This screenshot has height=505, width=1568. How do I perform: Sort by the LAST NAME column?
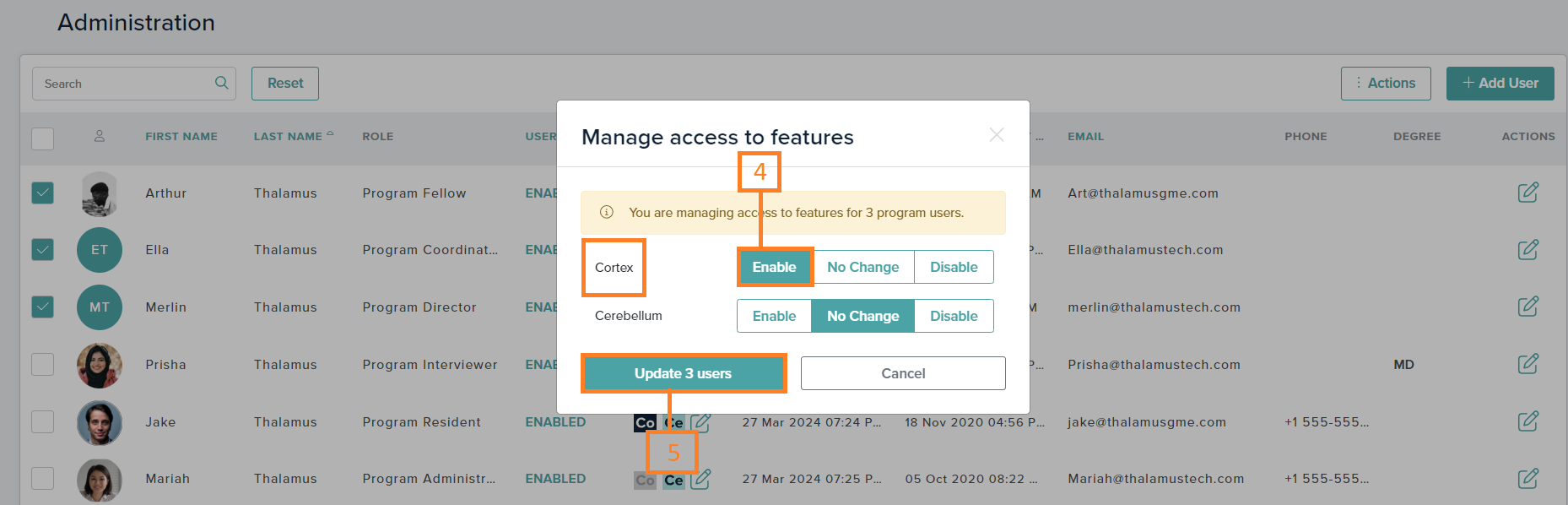point(288,136)
